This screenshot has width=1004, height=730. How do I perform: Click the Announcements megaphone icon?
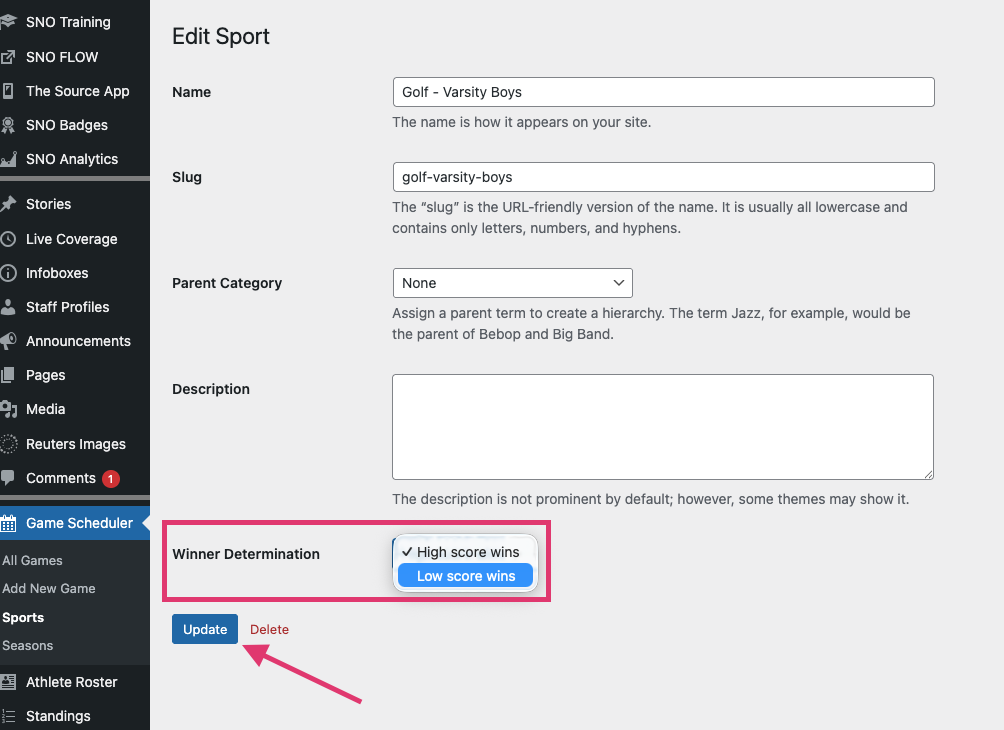click(8, 341)
